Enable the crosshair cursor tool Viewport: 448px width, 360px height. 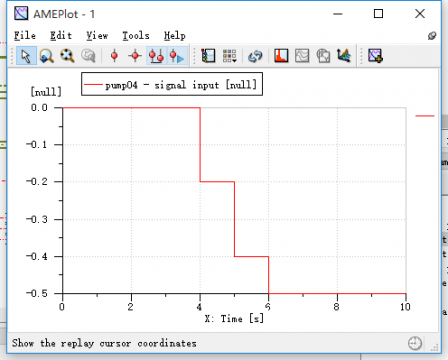coord(135,56)
